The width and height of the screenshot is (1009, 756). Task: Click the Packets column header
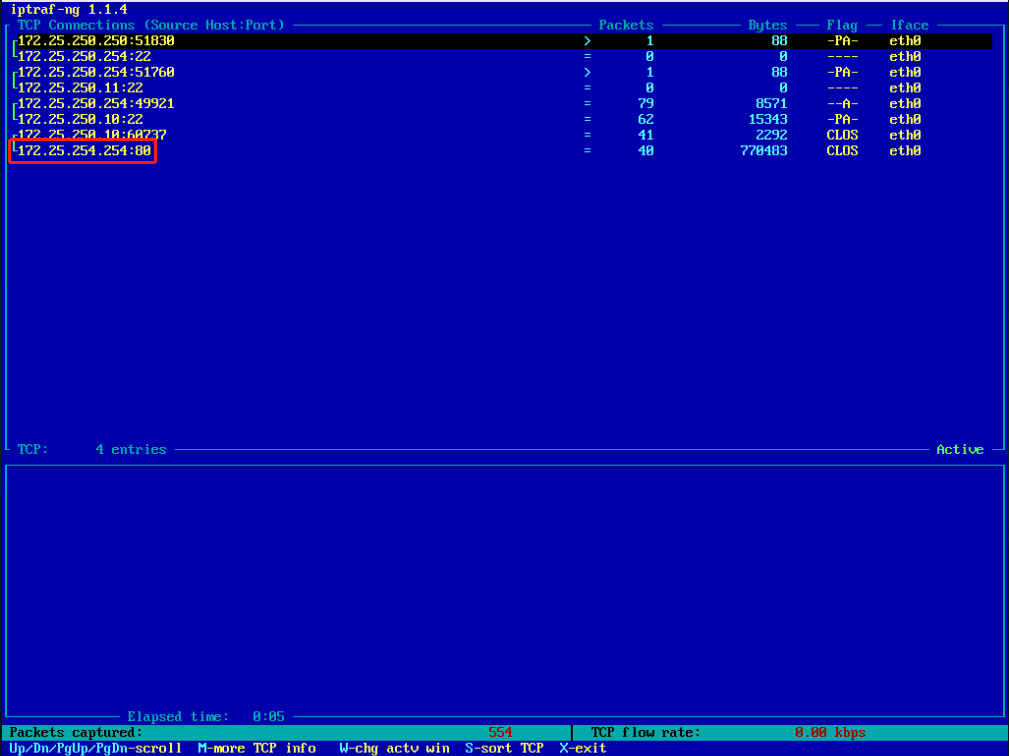coord(626,25)
